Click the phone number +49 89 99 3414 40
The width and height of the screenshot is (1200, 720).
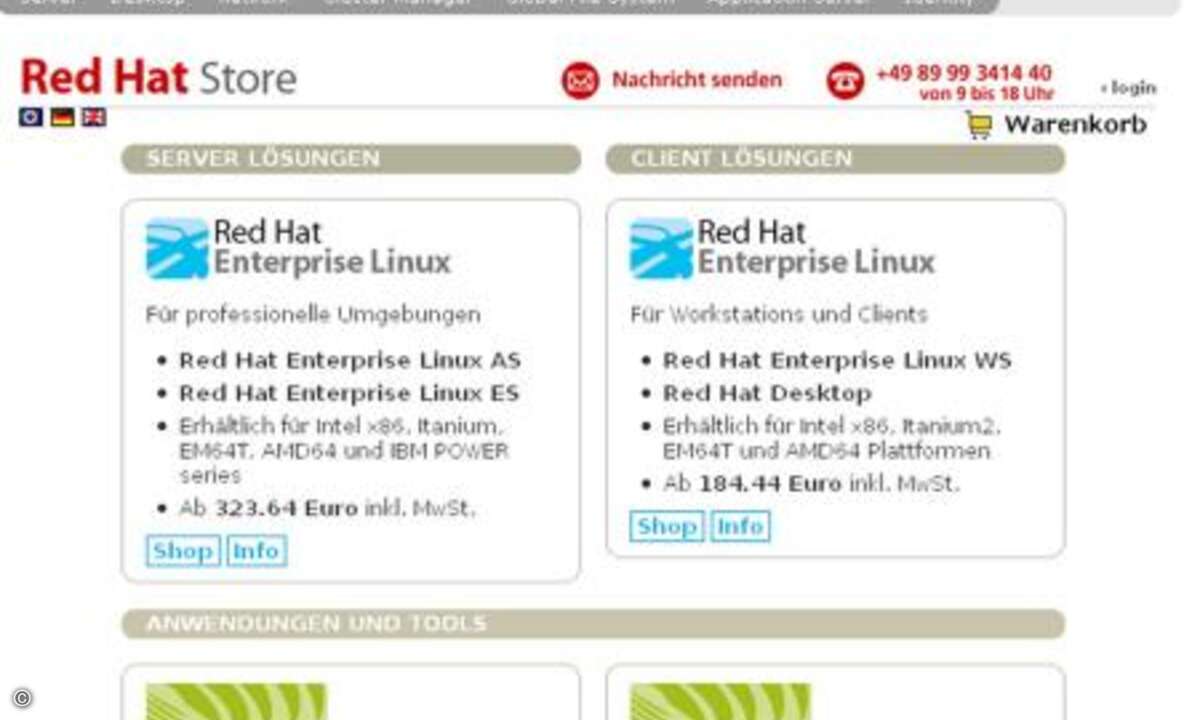[964, 73]
